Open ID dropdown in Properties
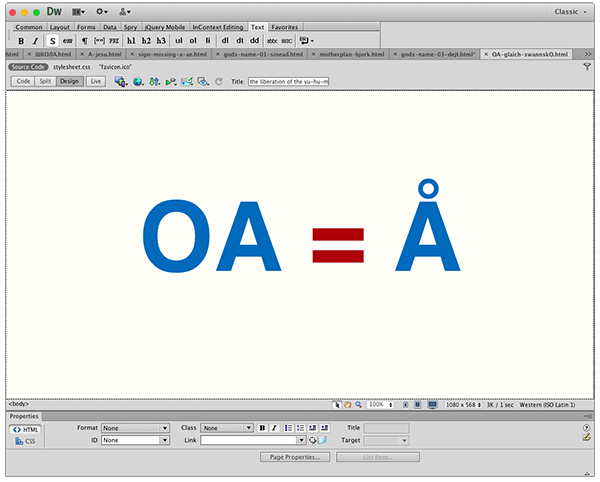Screen dimensions: 600x482 coord(135,440)
